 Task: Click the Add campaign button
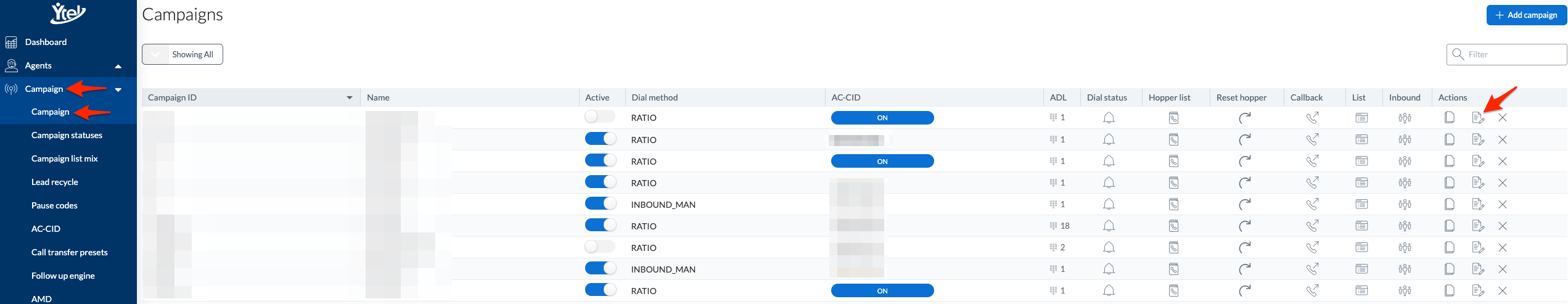pyautogui.click(x=1526, y=15)
